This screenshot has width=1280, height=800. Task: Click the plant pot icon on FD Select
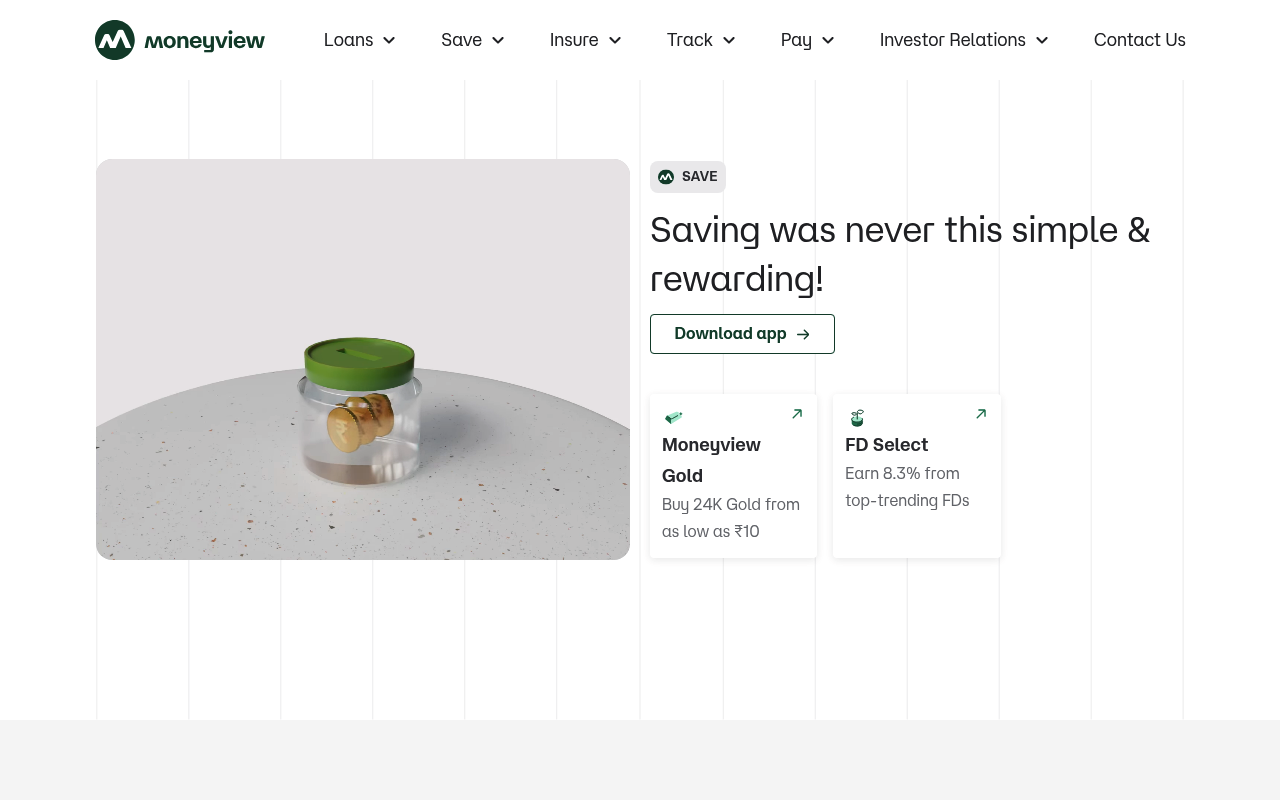(857, 417)
